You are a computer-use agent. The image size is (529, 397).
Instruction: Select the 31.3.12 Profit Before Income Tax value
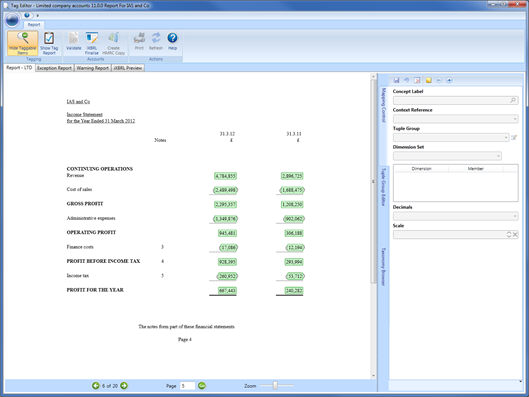tap(227, 262)
